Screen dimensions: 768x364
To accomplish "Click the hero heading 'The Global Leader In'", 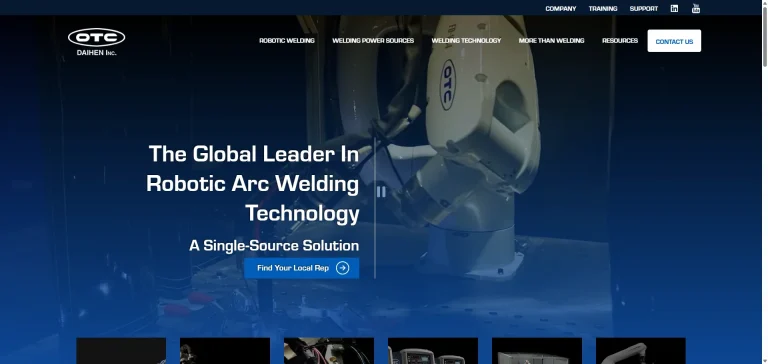I will click(x=254, y=154).
